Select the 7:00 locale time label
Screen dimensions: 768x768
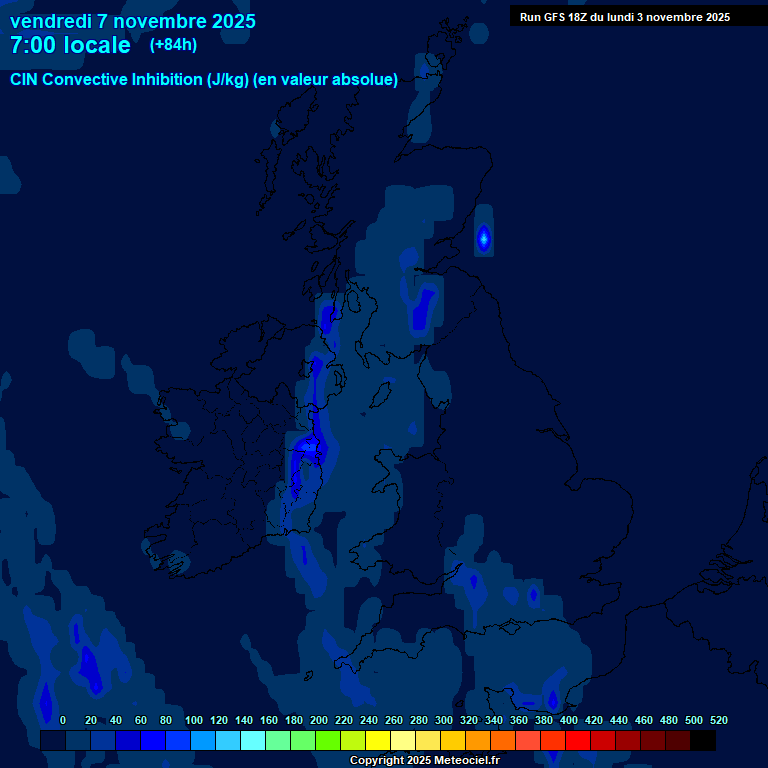(70, 46)
